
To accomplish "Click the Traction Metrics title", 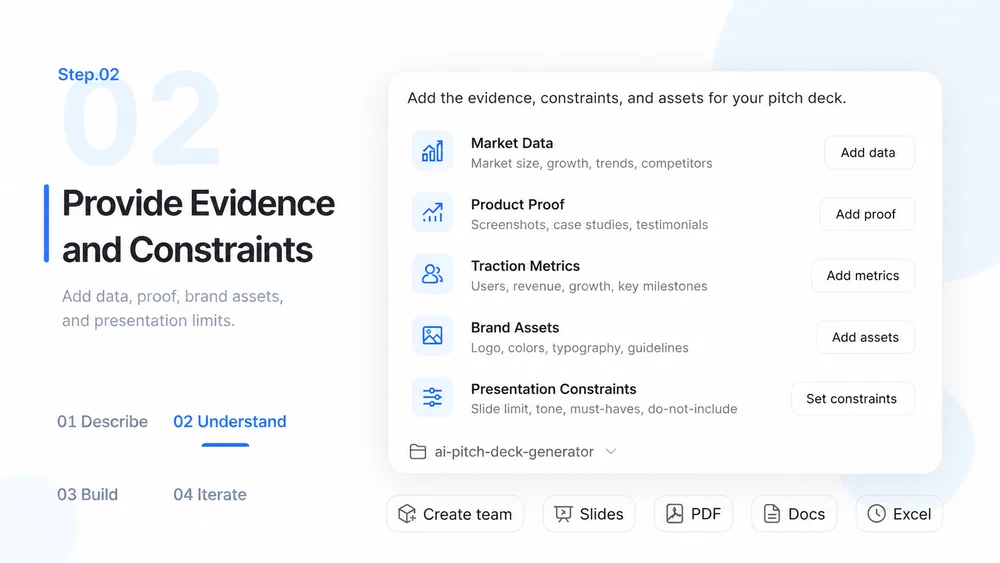I will (525, 266).
